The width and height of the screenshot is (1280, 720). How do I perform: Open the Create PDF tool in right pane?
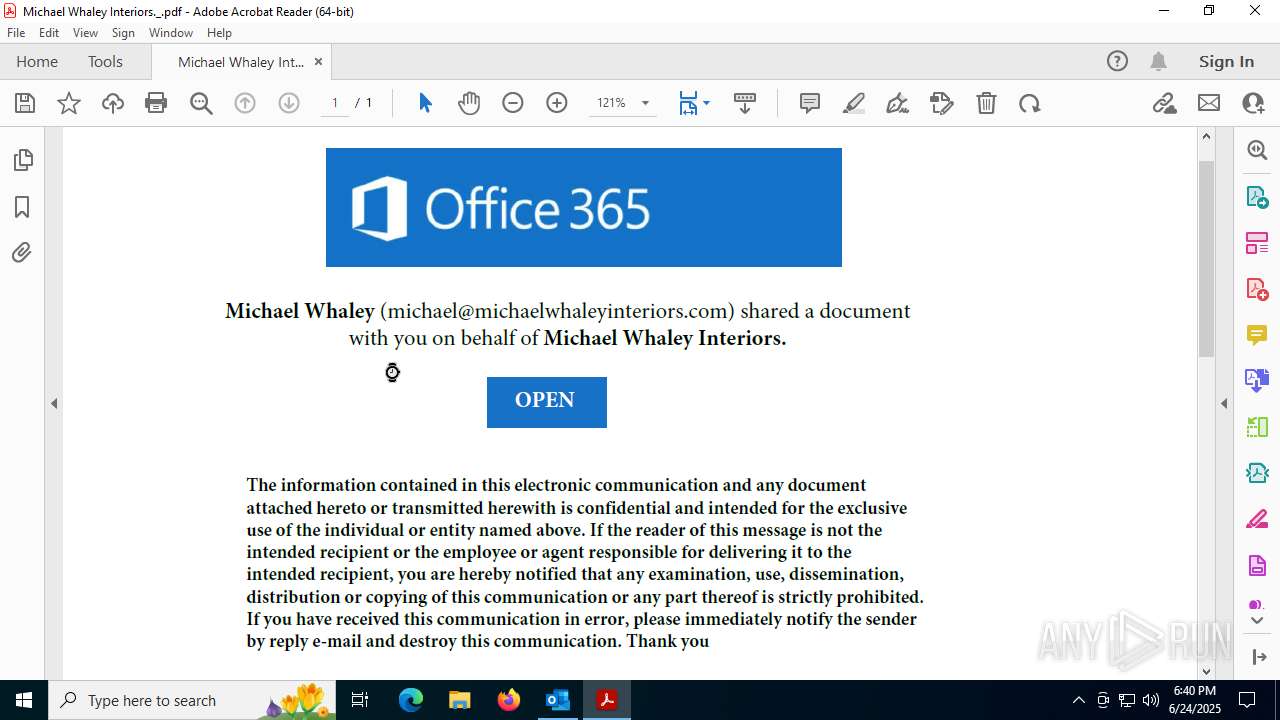pos(1257,289)
